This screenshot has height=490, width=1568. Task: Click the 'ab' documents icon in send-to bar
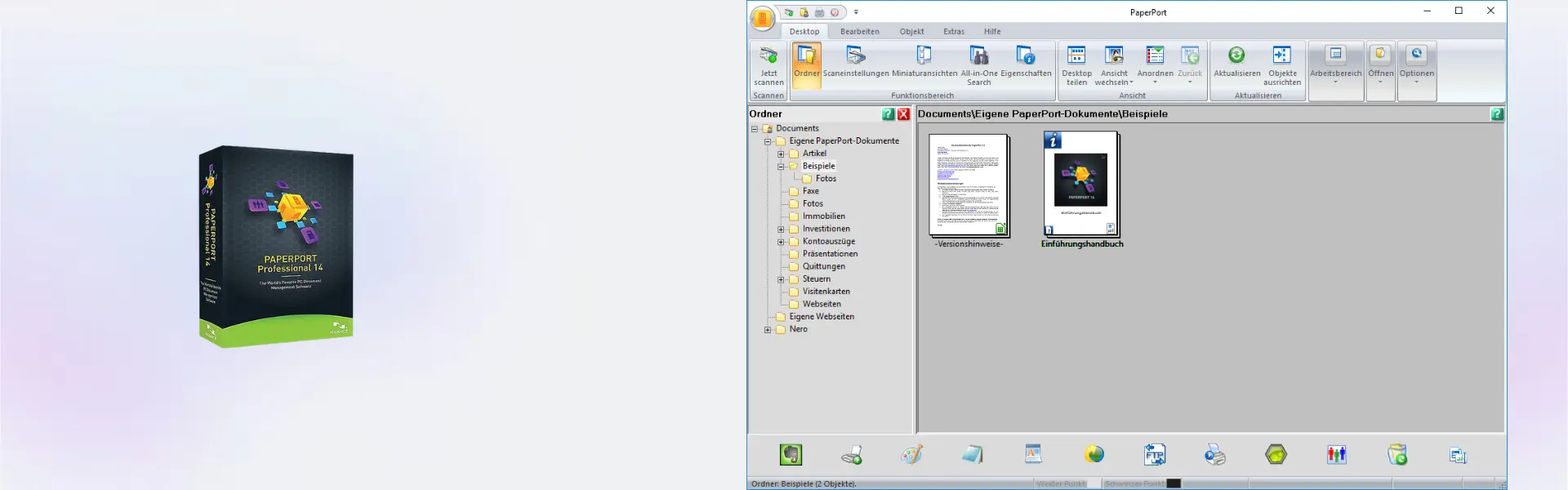point(1458,456)
